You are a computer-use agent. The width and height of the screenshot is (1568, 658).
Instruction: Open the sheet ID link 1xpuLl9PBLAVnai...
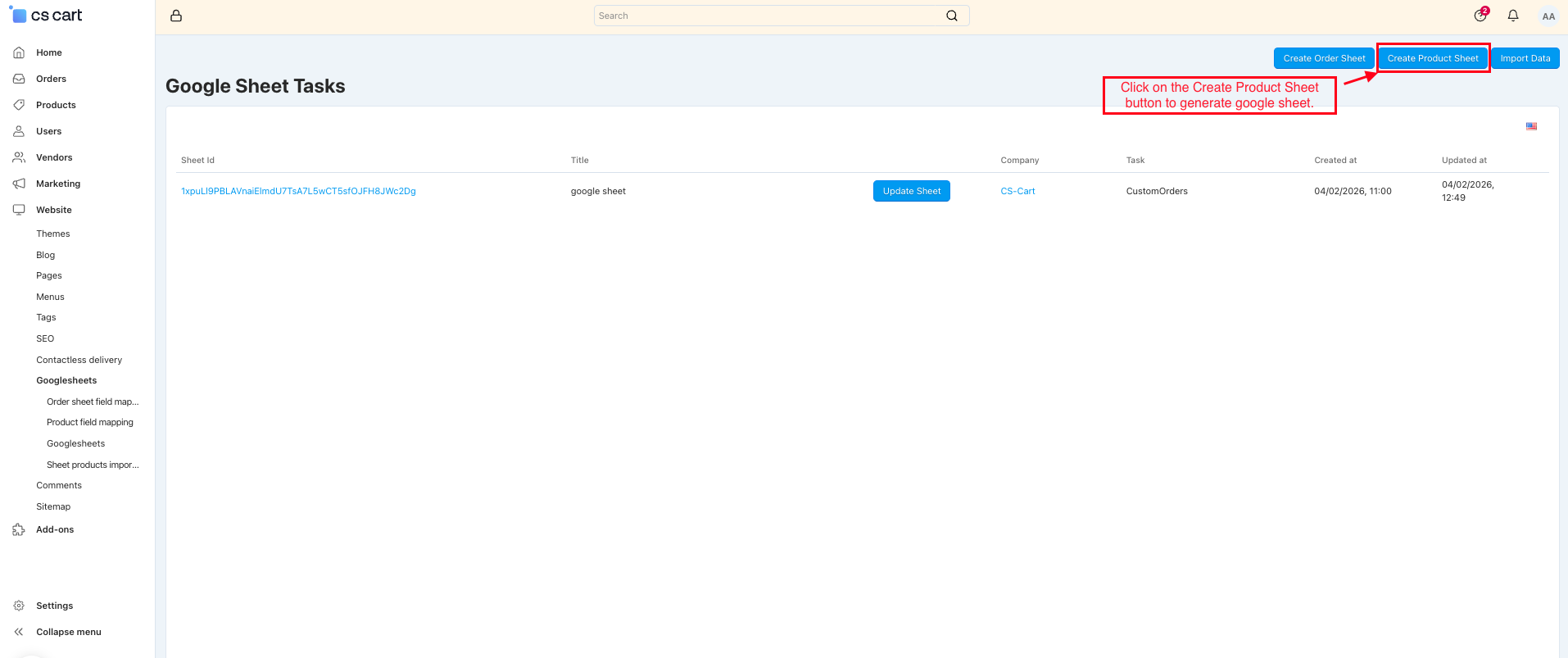[298, 191]
